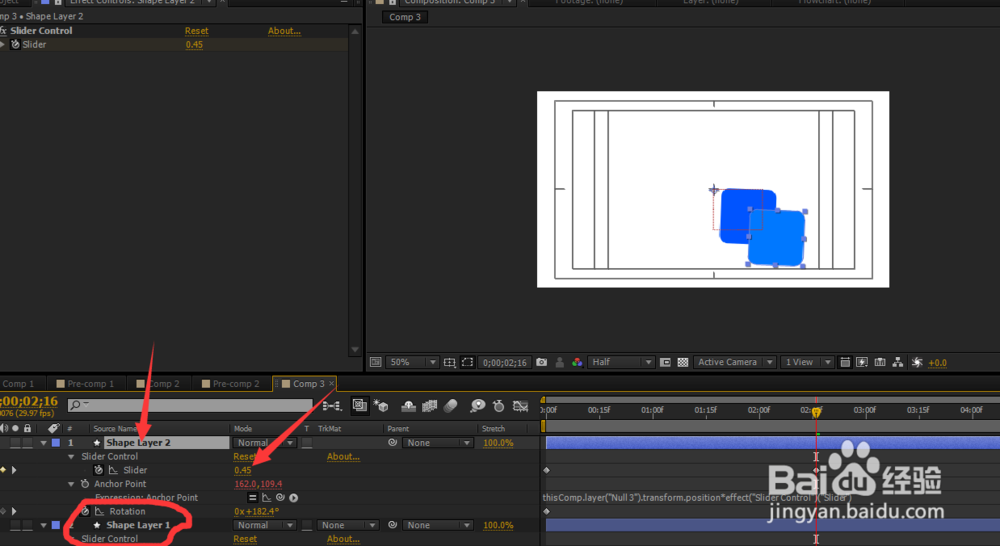Open the Graph Editor
The height and width of the screenshot is (546, 1000).
tap(520, 406)
